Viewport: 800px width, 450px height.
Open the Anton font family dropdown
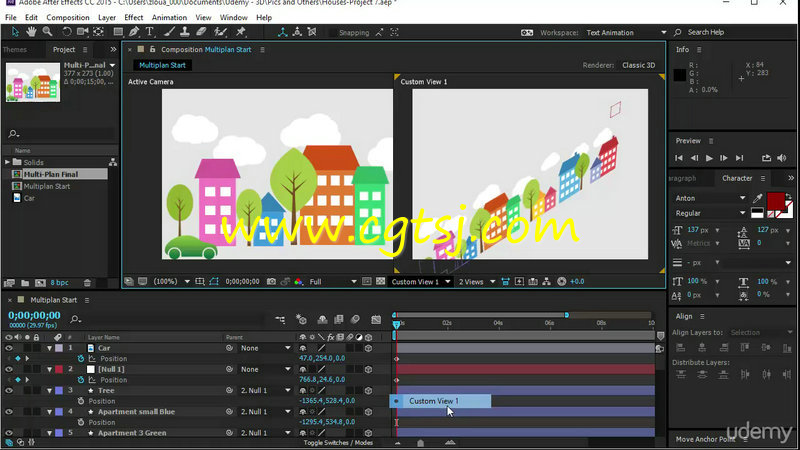click(x=710, y=198)
